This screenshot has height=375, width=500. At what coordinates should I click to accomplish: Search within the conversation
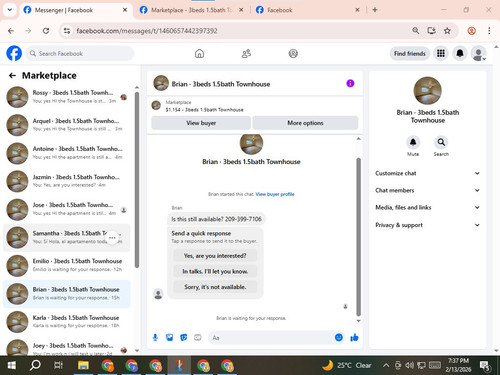coord(441,142)
